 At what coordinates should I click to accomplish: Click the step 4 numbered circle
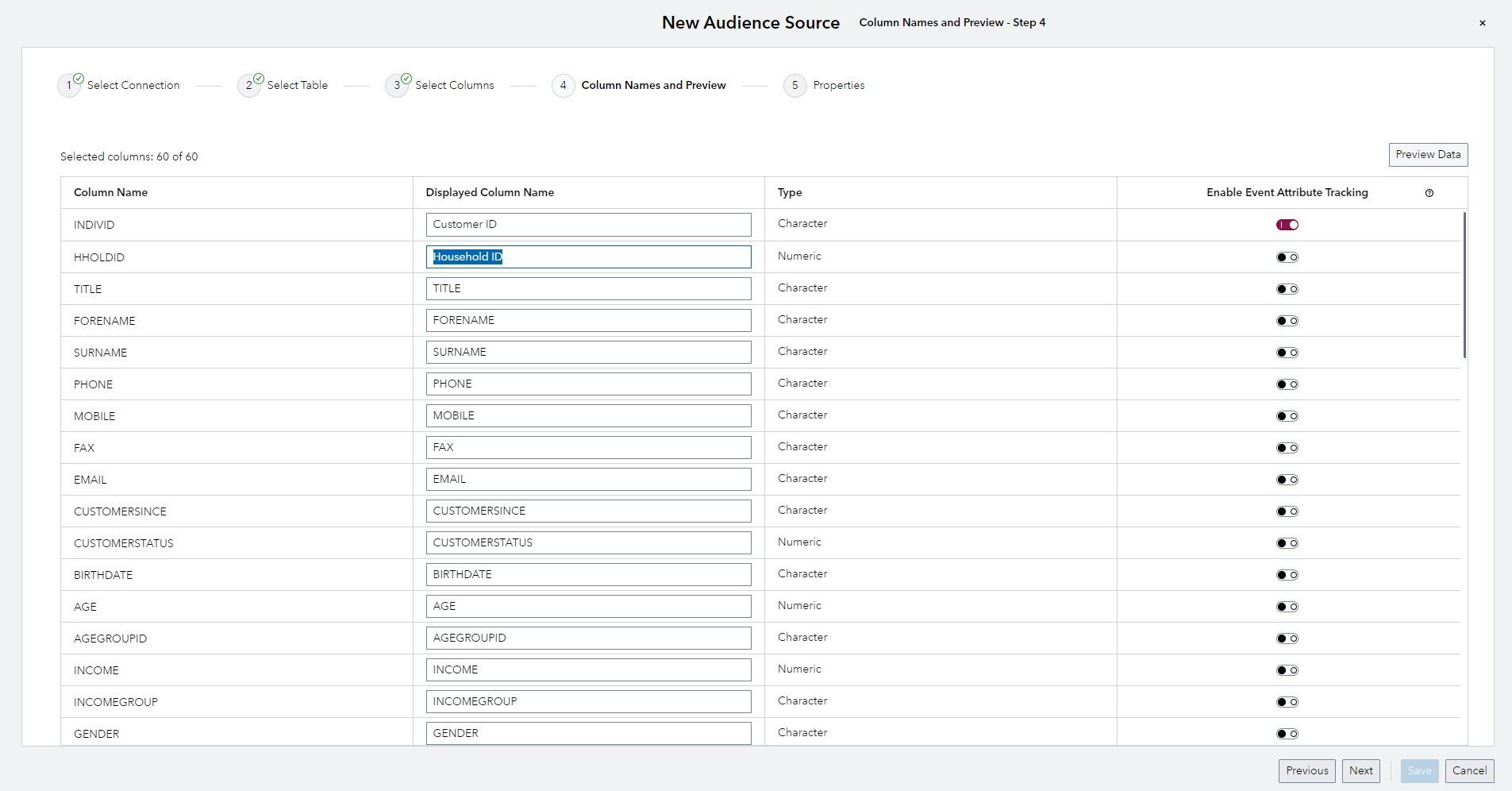[x=564, y=85]
